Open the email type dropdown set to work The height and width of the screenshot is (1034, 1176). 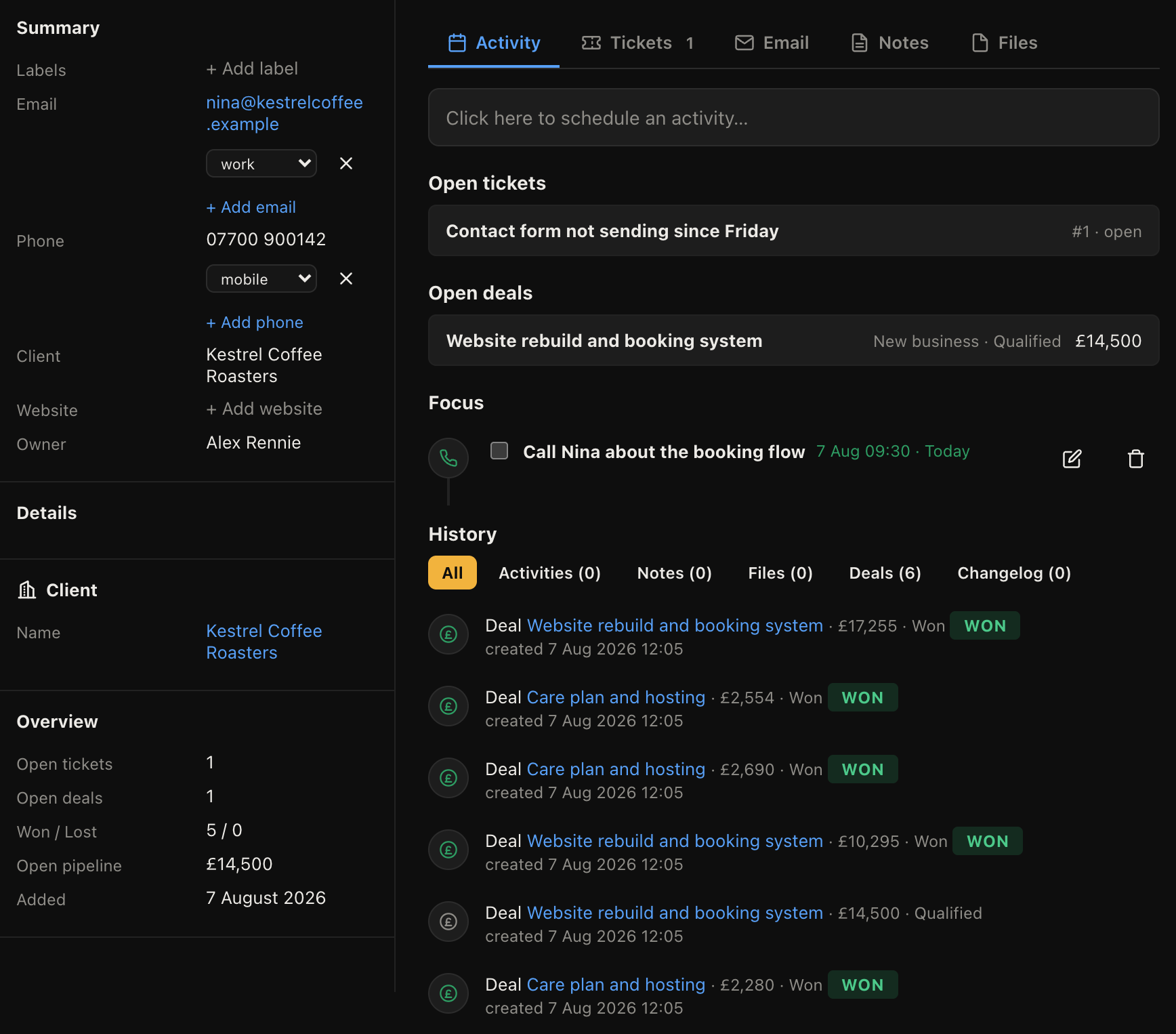(261, 163)
